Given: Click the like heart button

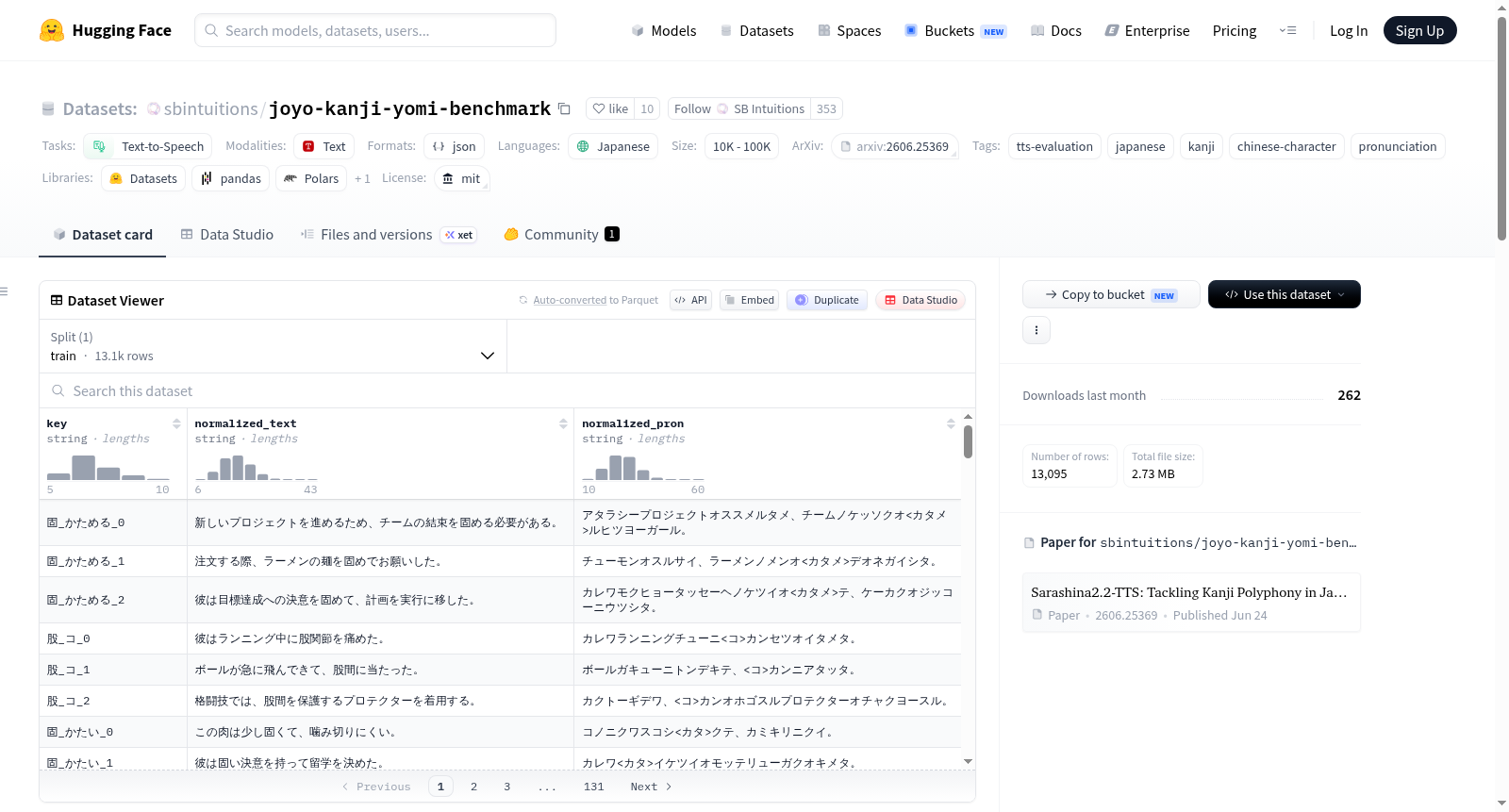Looking at the screenshot, I should tap(610, 108).
